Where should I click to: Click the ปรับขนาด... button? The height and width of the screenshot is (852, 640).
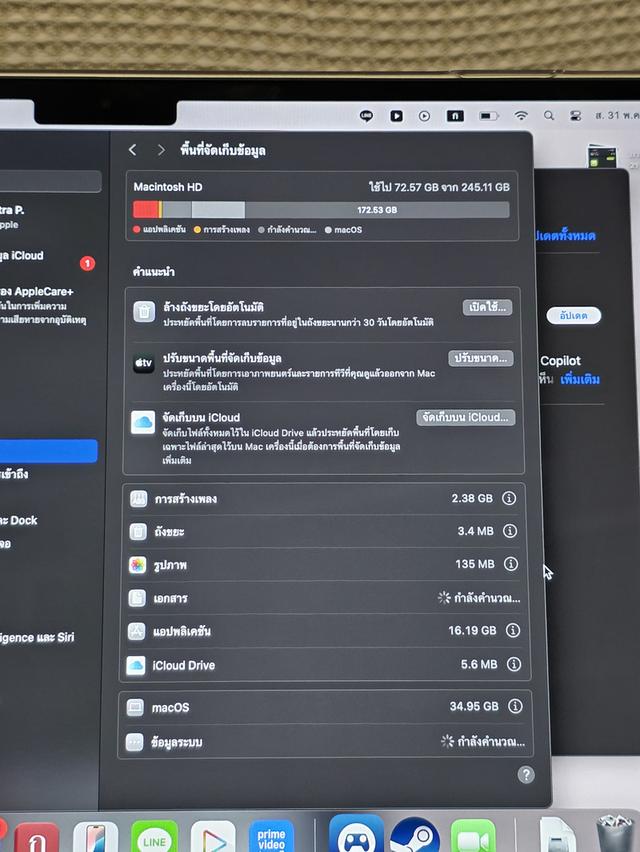(x=481, y=358)
